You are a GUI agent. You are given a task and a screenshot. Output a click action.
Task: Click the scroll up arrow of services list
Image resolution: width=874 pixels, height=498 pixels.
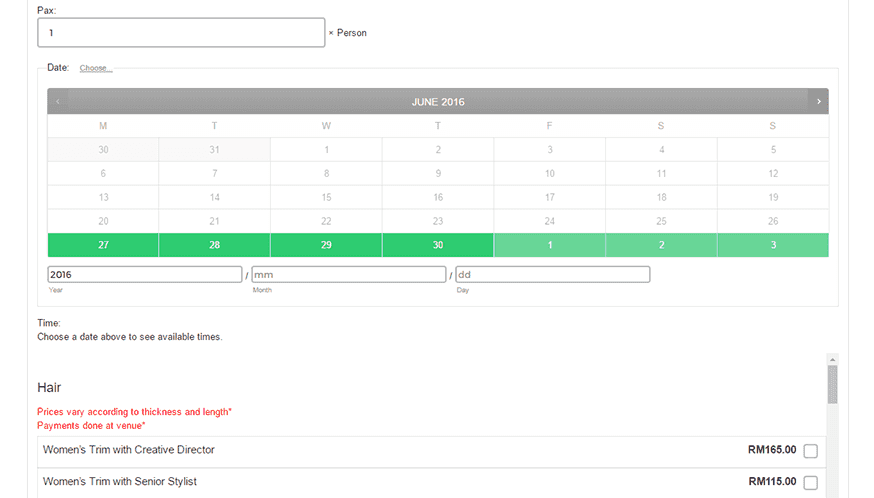click(x=832, y=359)
